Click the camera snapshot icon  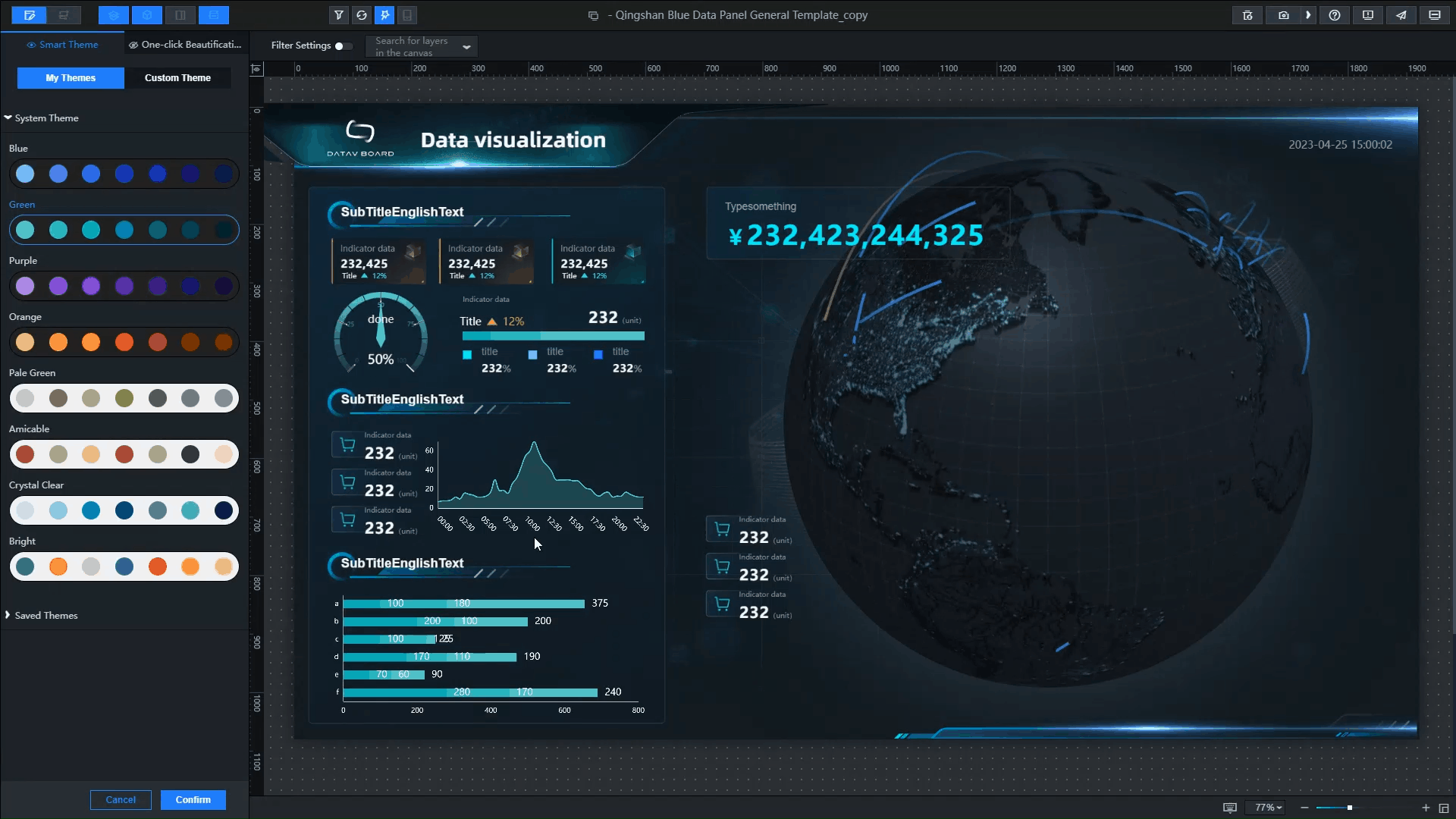click(1283, 15)
